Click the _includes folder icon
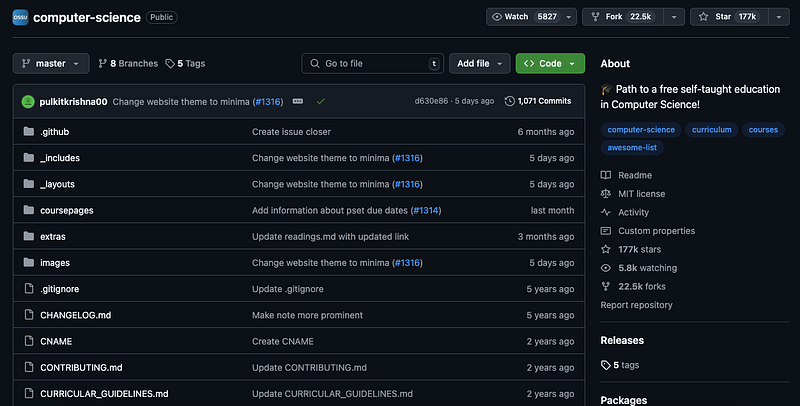Viewport: 800px width, 406px height. [29, 158]
